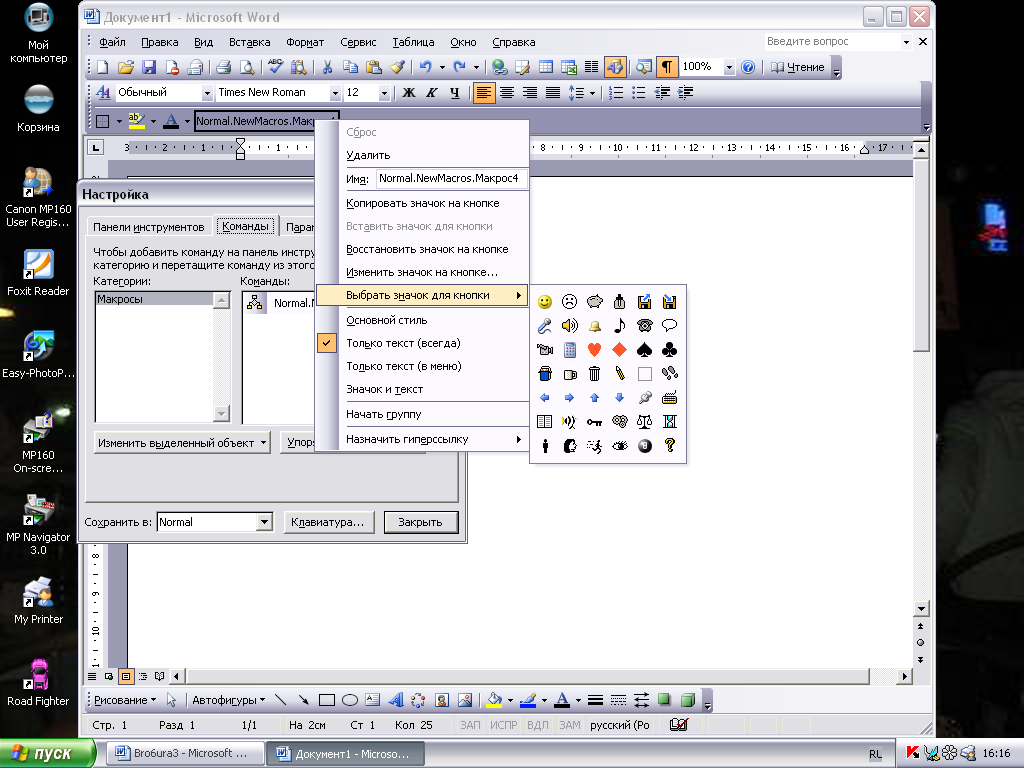1024x768 pixels.
Task: Select the Format Painter brush icon
Action: coord(397,67)
